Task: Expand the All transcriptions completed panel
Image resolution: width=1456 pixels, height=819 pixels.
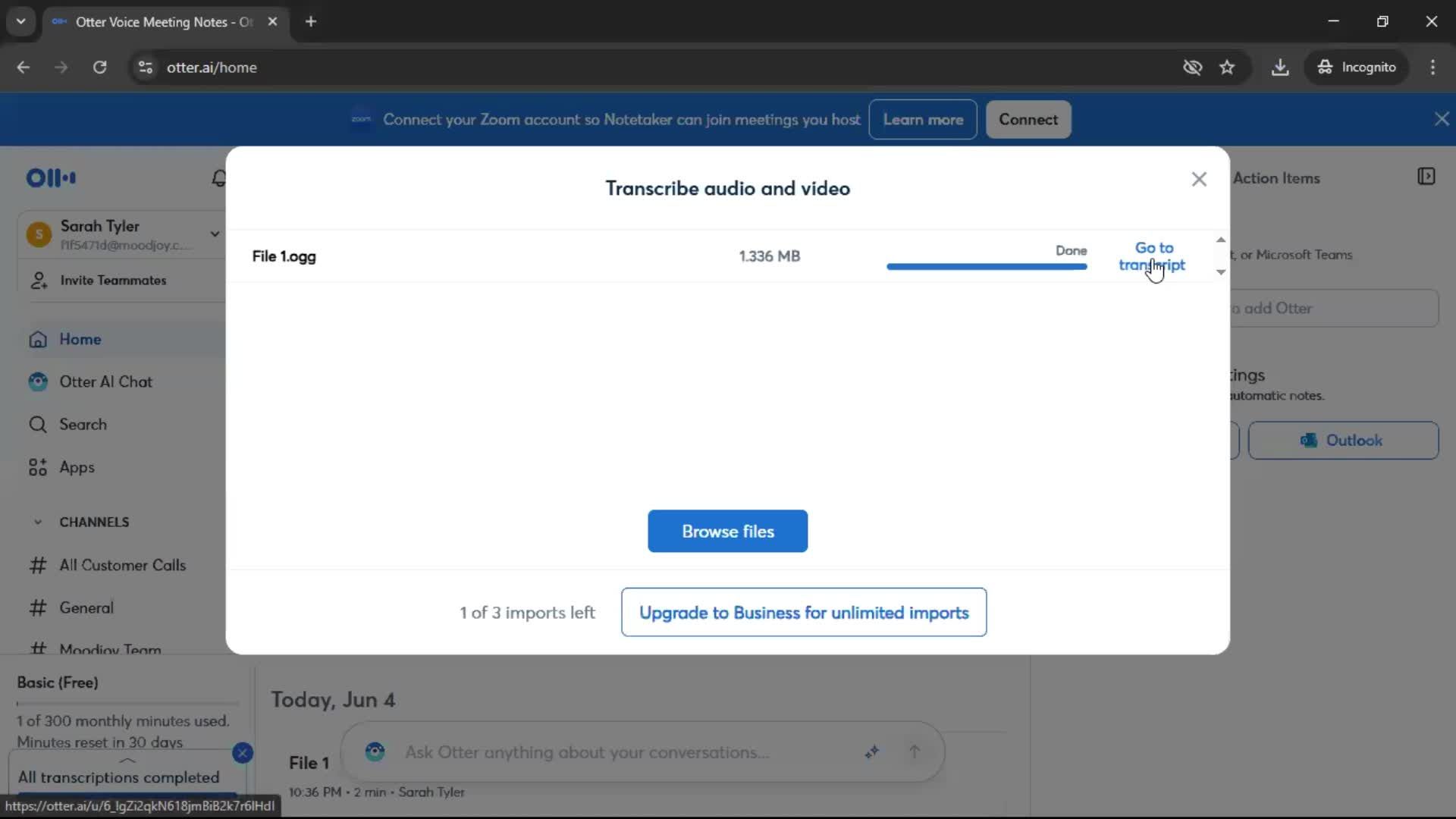Action: click(x=127, y=760)
